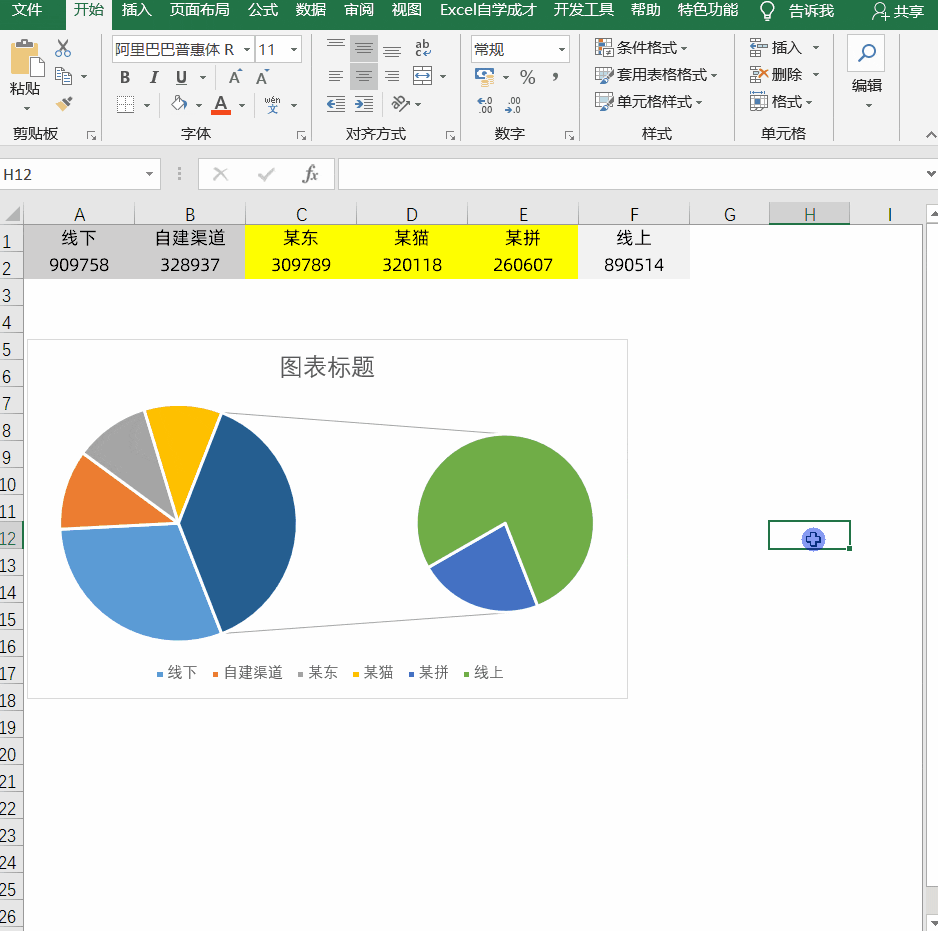Image resolution: width=938 pixels, height=931 pixels.
Task: Toggle Bold formatting
Action: (124, 77)
